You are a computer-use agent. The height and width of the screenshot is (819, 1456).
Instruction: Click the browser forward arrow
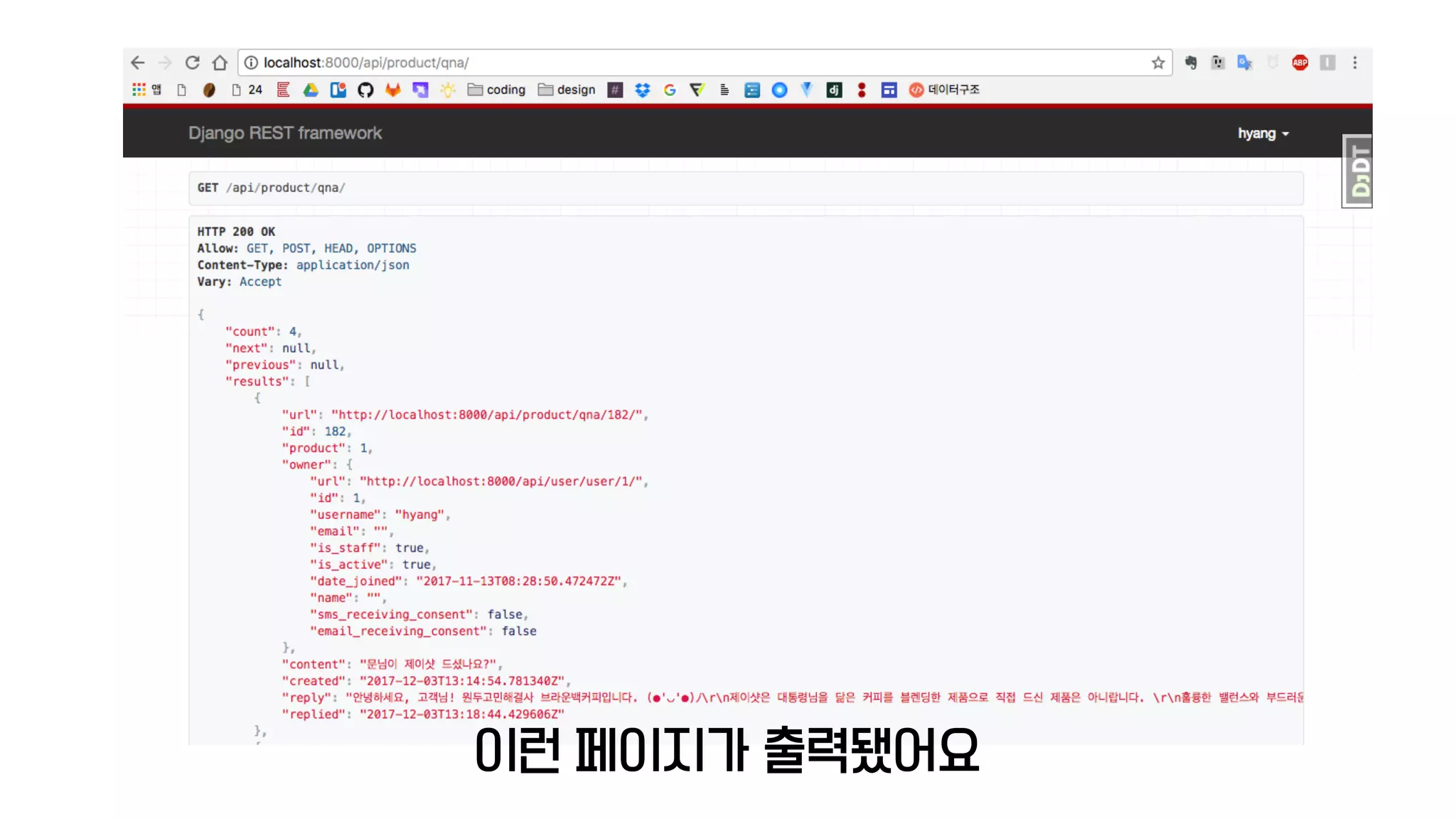165,63
